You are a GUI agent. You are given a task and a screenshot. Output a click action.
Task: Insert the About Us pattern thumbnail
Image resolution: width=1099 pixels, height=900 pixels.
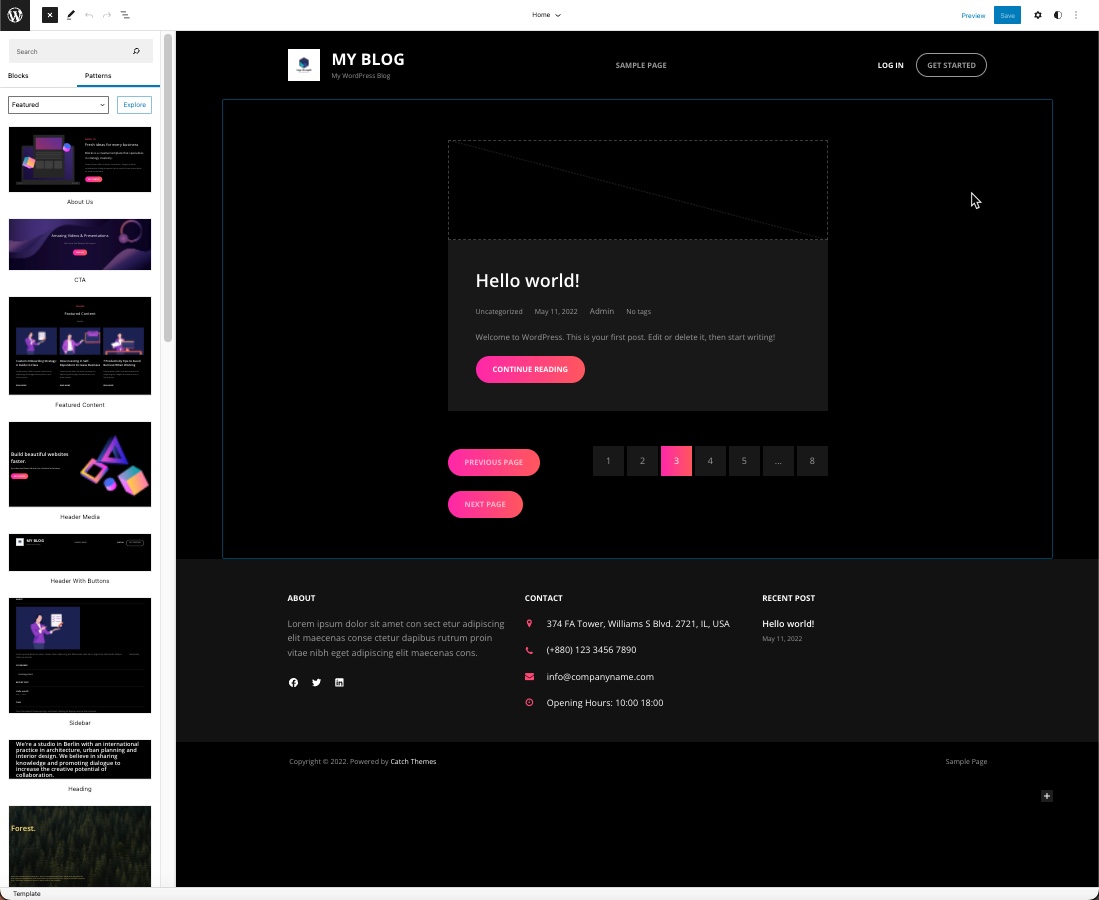pos(80,159)
